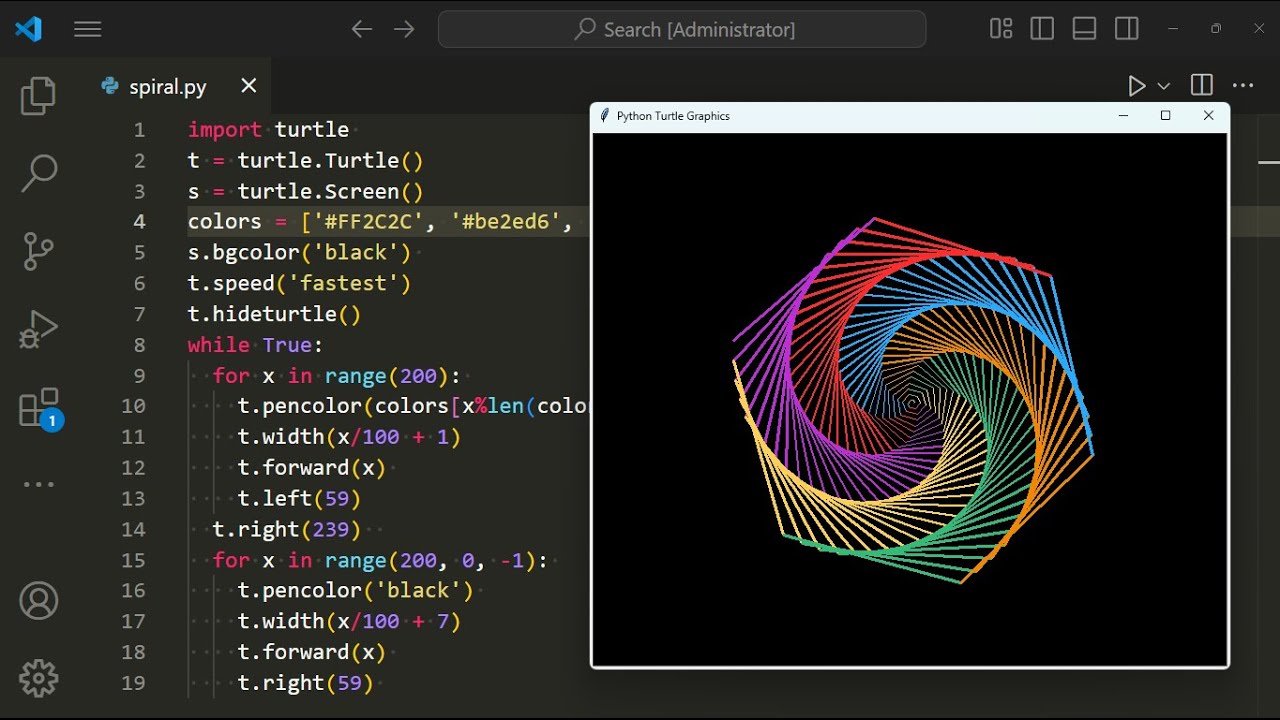Open the hamburger application menu

pyautogui.click(x=88, y=30)
